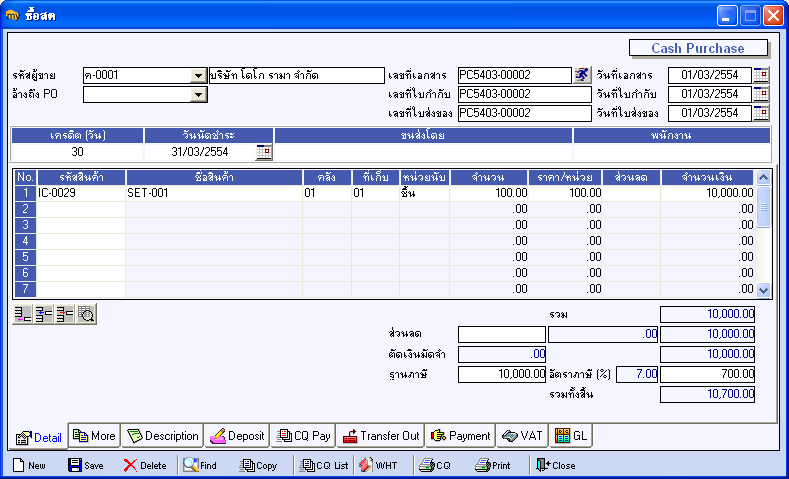Click the Find button in bottom toolbar
This screenshot has width=789, height=479.
198,465
